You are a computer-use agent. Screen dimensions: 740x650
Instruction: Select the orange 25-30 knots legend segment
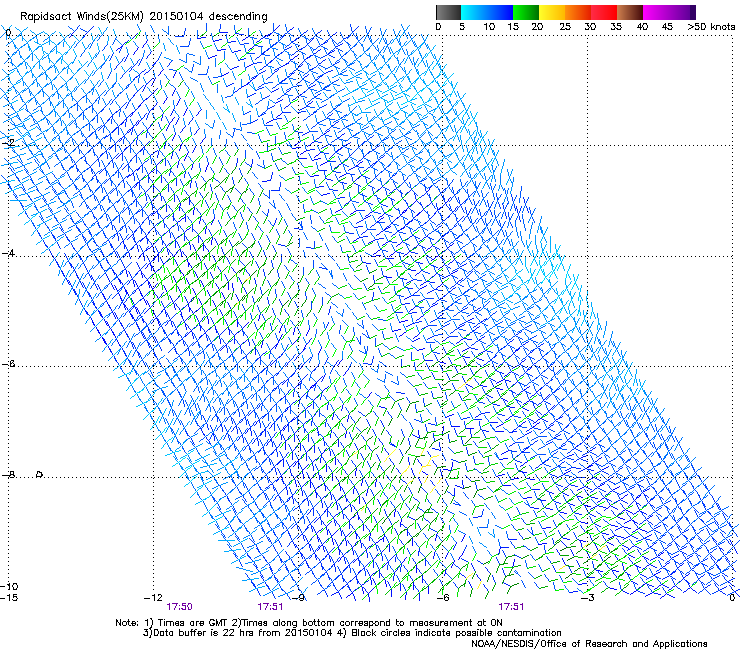tap(578, 12)
